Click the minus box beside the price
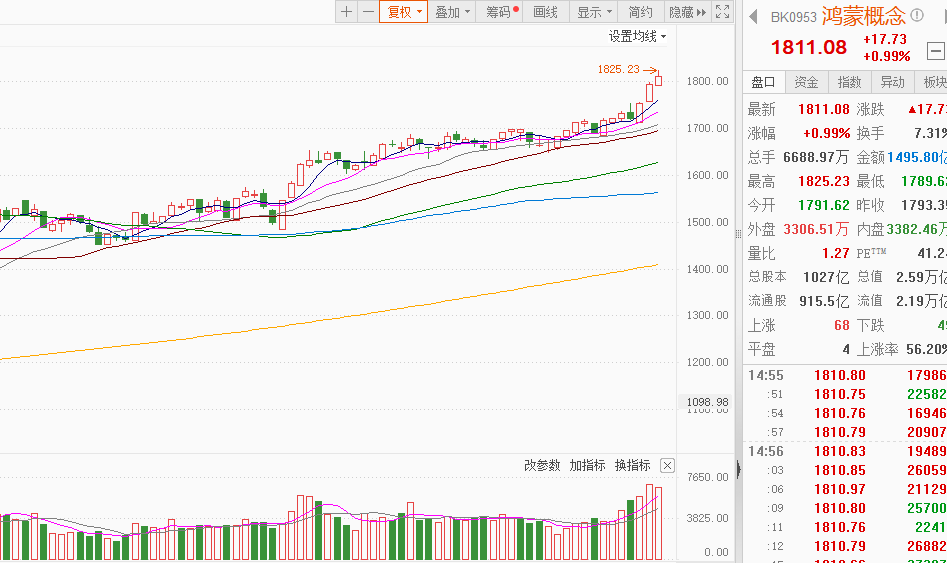This screenshot has height=563, width=947. tap(935, 49)
